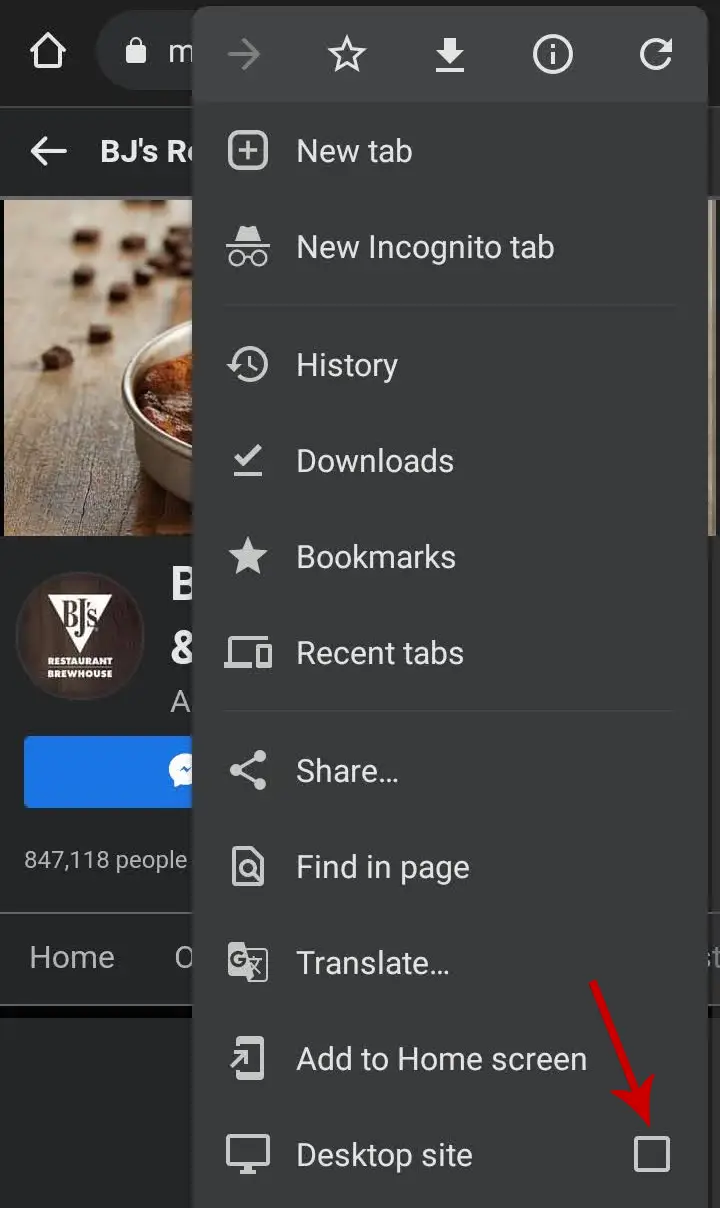
Task: Open page info circle icon
Action: coord(553,54)
